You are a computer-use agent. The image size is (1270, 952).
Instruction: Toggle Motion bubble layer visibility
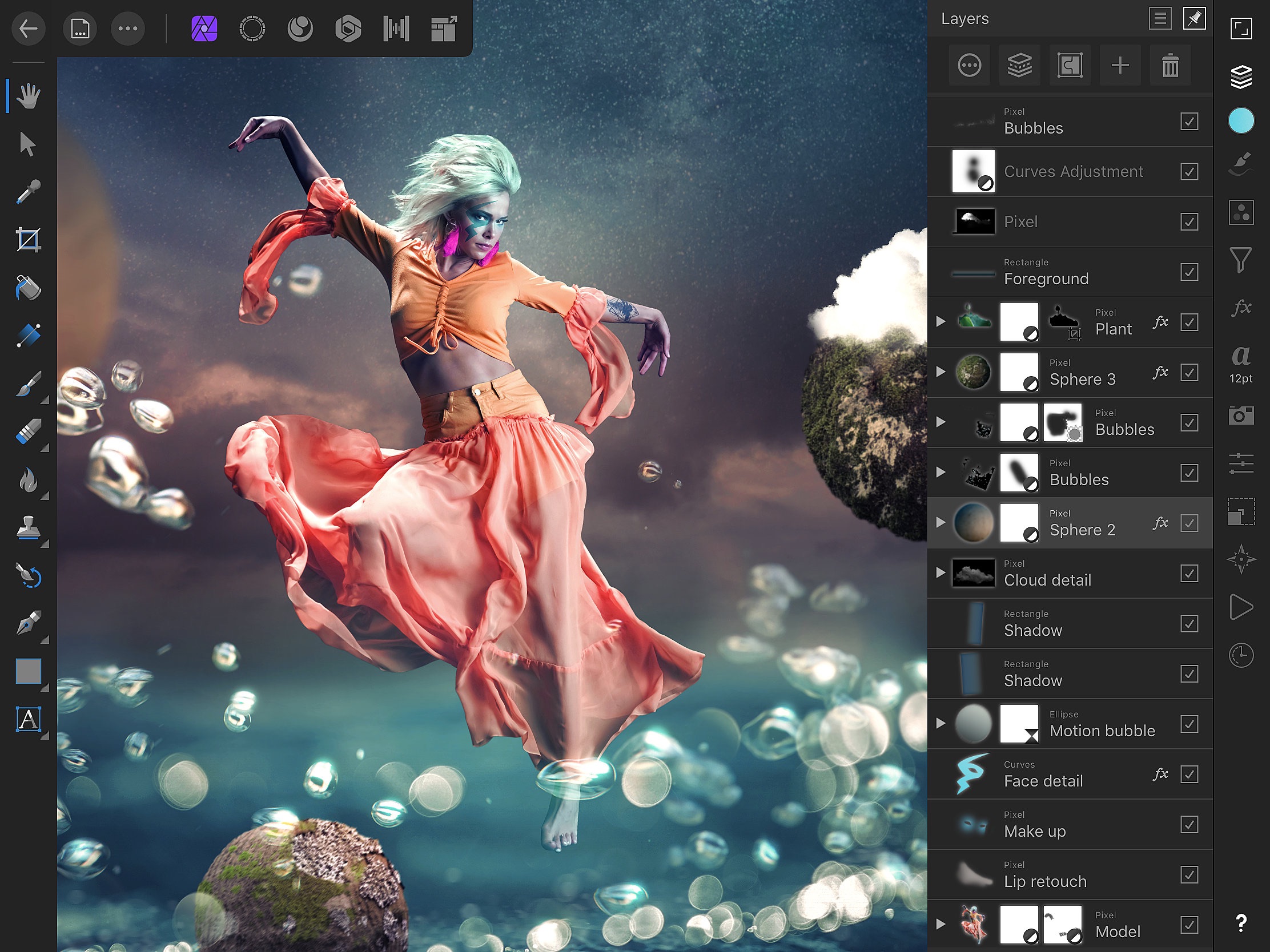tap(1189, 724)
